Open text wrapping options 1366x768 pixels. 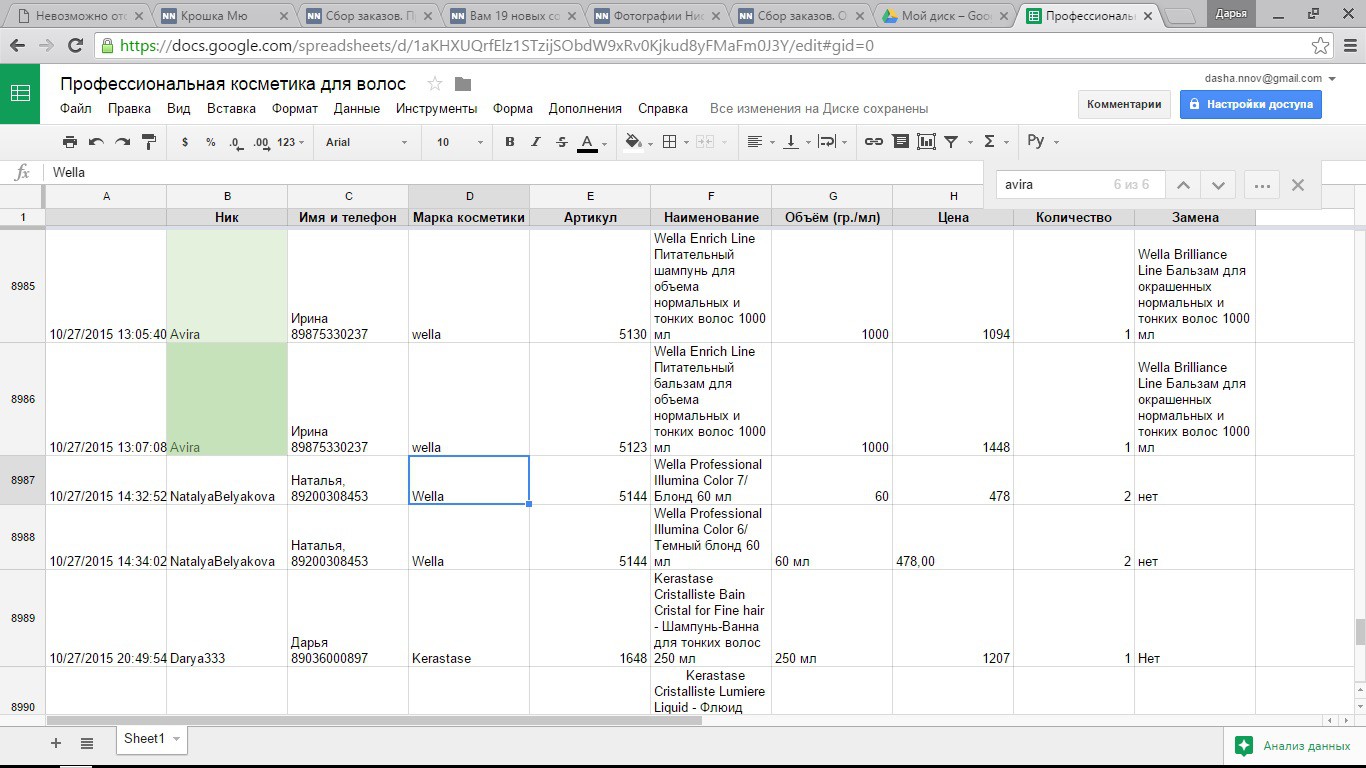832,142
